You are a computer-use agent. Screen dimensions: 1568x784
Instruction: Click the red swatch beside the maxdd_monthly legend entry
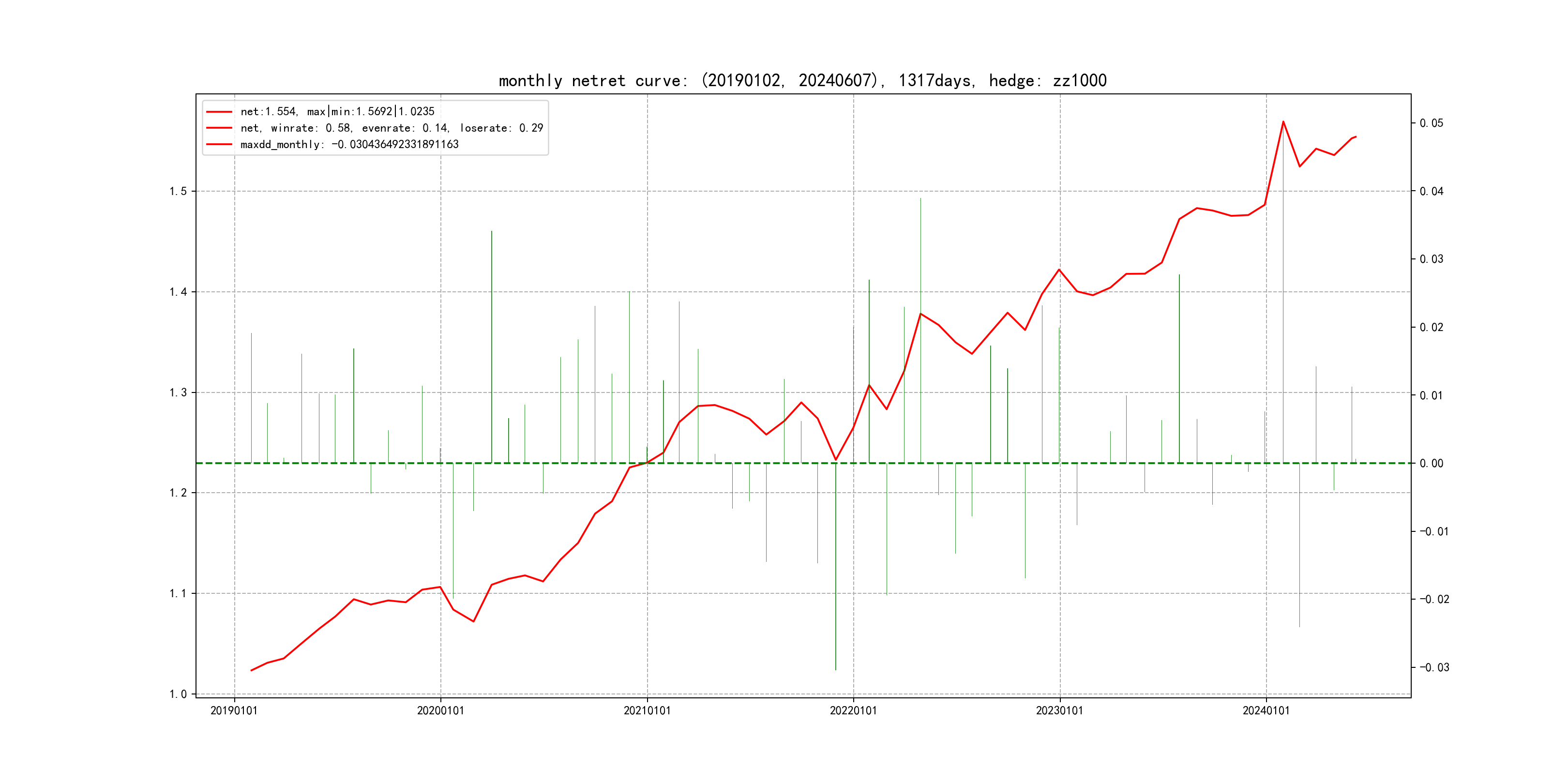pos(219,144)
